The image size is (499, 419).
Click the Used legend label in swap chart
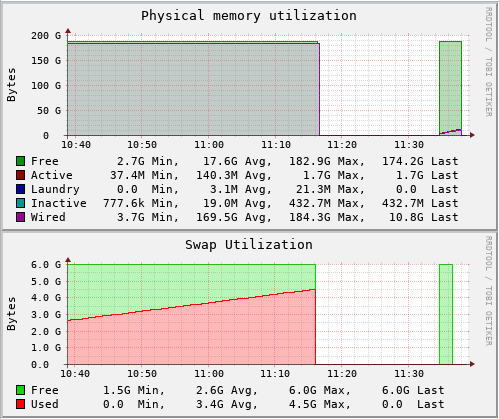coord(45,404)
